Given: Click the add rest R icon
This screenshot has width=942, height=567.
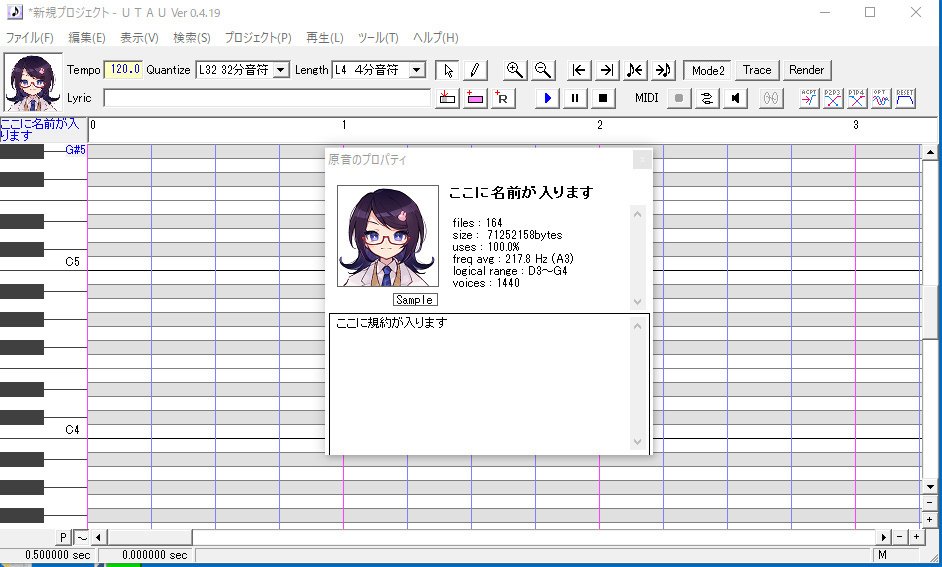Looking at the screenshot, I should click(x=502, y=98).
